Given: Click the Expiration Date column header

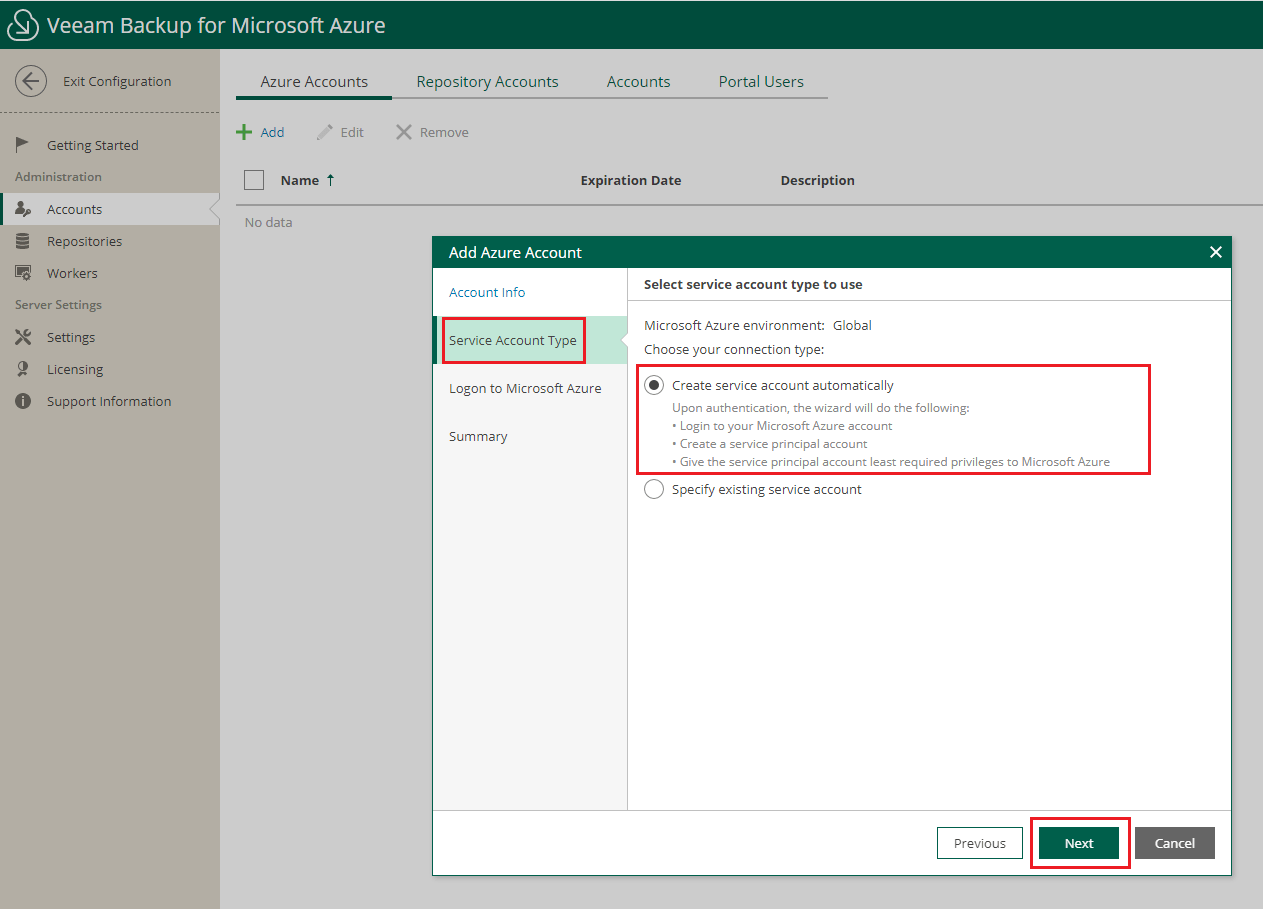Looking at the screenshot, I should [631, 180].
